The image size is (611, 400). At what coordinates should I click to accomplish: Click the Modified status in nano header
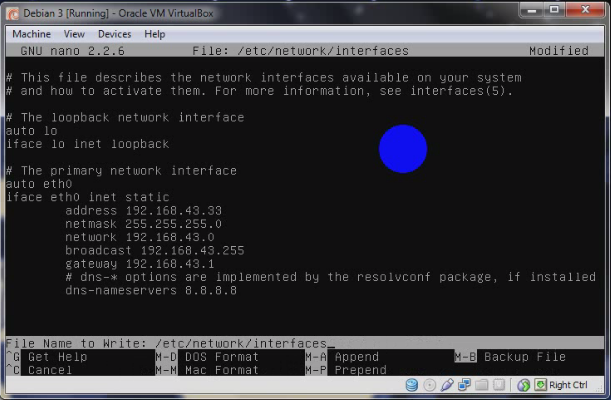pyautogui.click(x=558, y=51)
